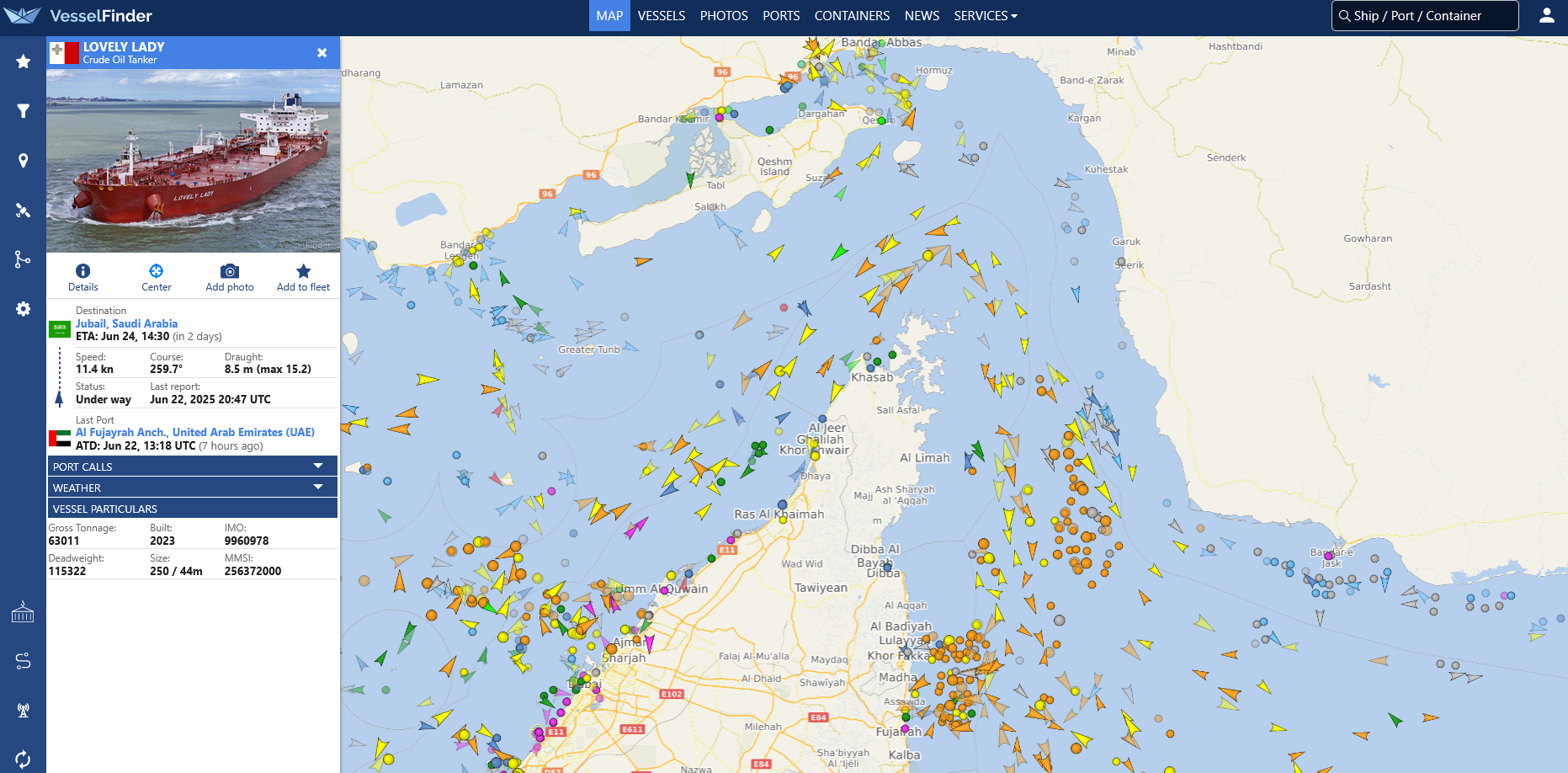Screen dimensions: 1568x773
Task: Open the vessel filter funnel icon
Action: 23,111
